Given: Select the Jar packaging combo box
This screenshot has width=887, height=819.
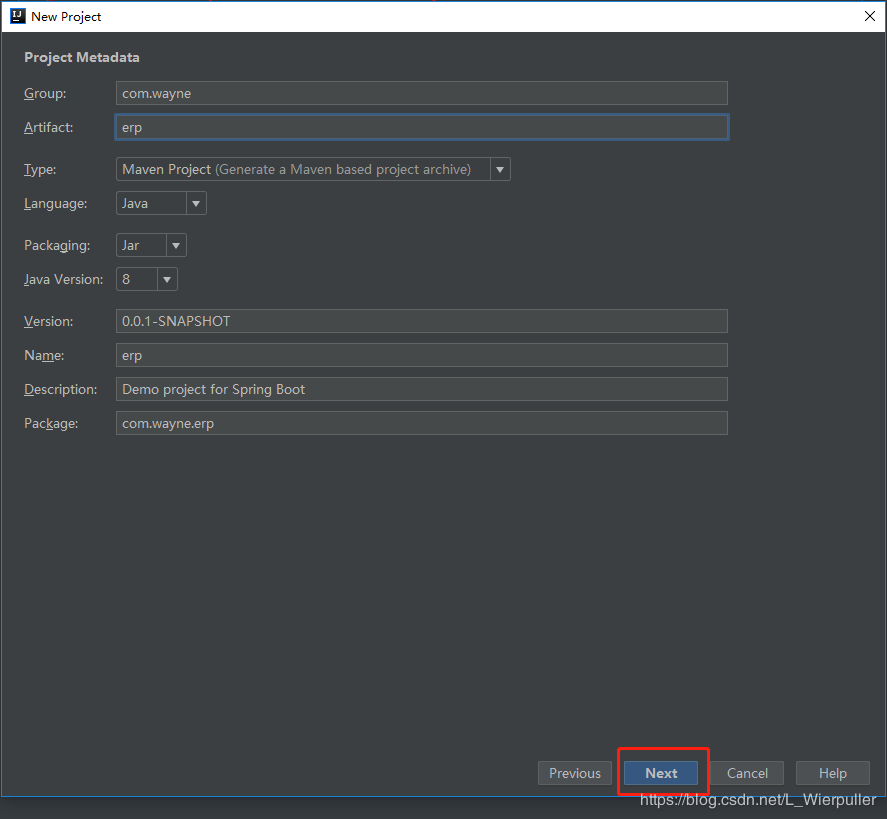Looking at the screenshot, I should [151, 245].
